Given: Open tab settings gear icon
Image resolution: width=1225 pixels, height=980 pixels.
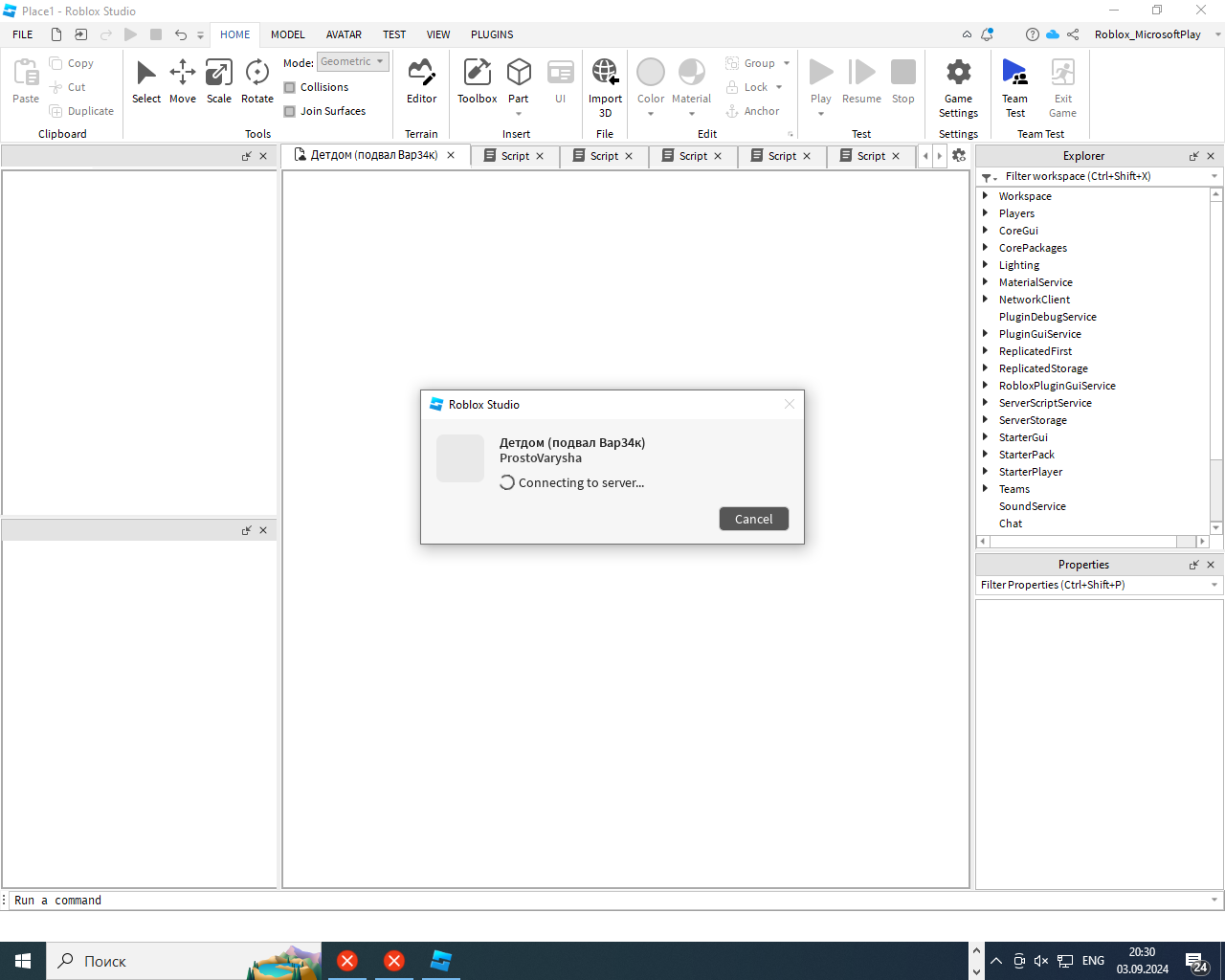Looking at the screenshot, I should 959,155.
